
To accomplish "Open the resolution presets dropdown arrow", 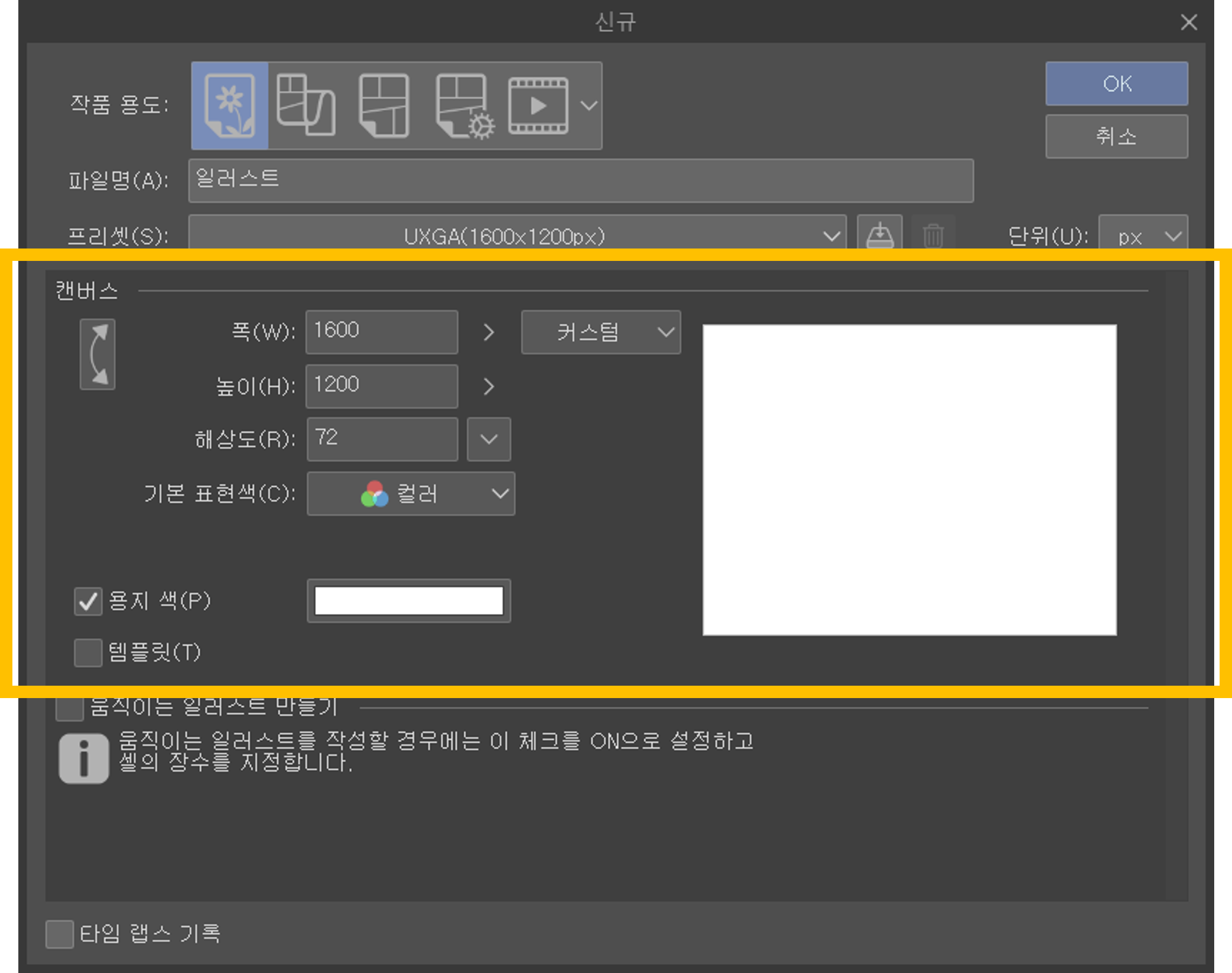I will click(x=488, y=439).
